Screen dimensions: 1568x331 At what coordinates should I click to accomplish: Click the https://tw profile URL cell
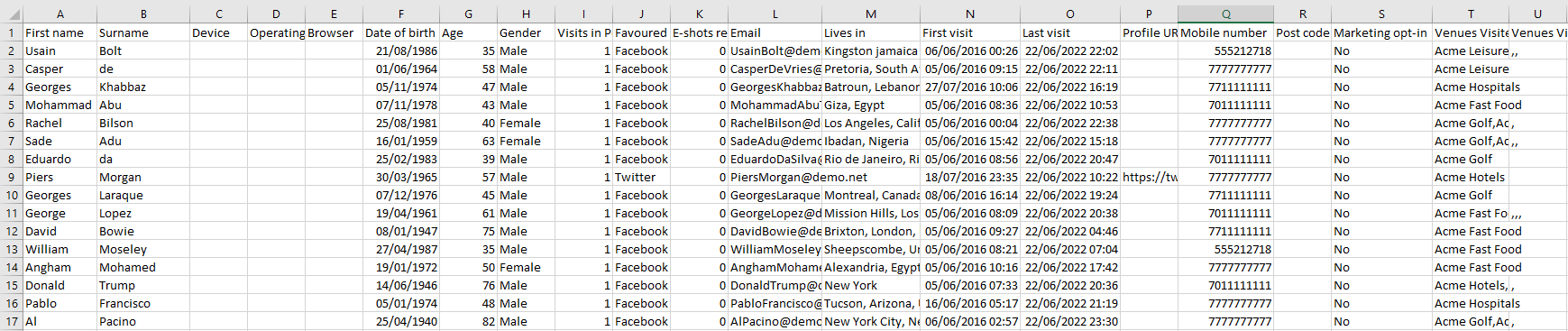(x=1149, y=177)
